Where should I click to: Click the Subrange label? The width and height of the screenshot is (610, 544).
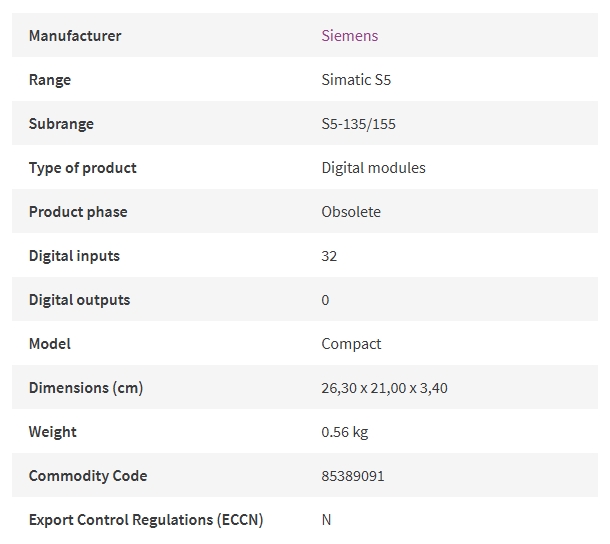[61, 124]
